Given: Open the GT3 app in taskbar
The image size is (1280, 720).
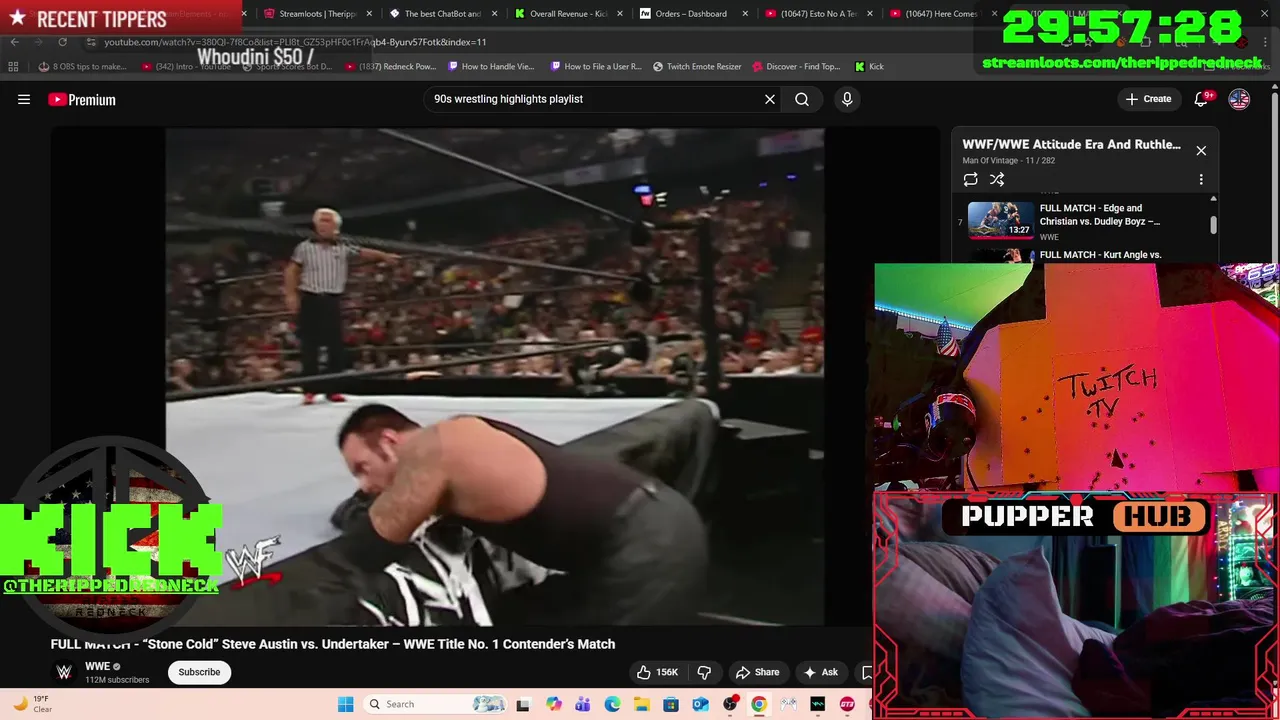Looking at the screenshot, I should click(847, 704).
